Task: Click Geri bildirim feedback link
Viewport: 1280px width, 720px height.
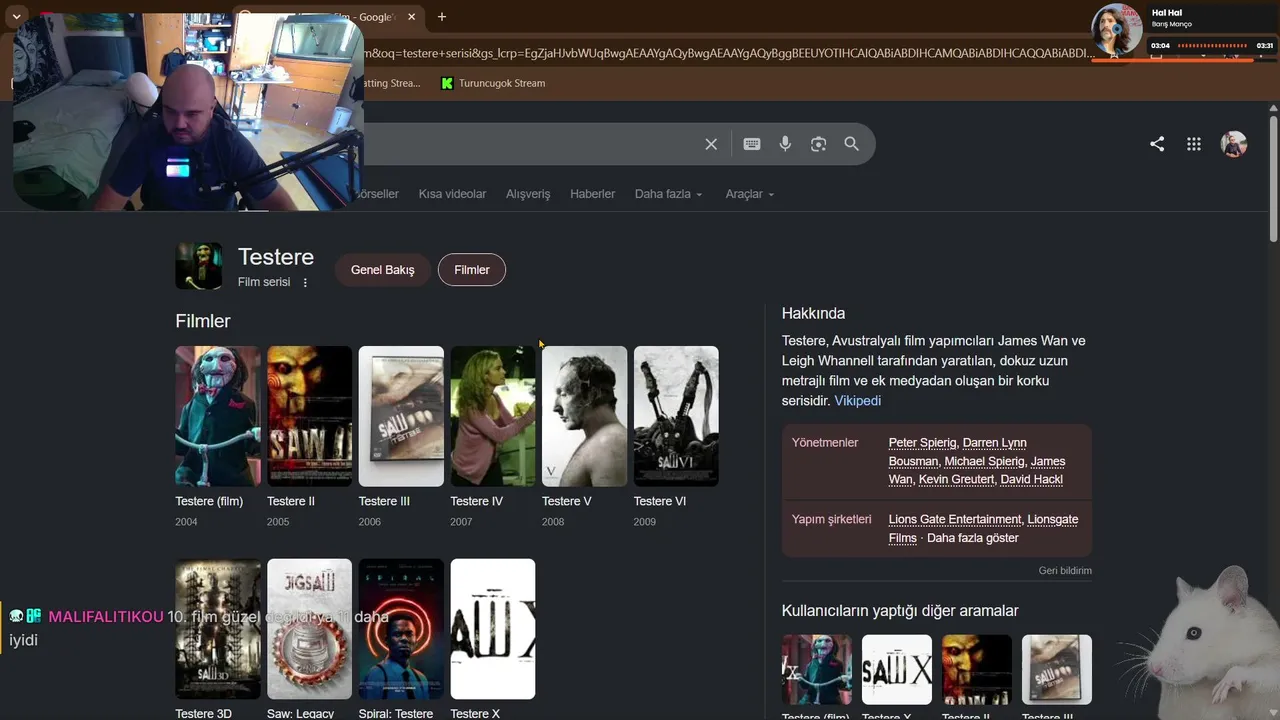Action: coord(1065,571)
